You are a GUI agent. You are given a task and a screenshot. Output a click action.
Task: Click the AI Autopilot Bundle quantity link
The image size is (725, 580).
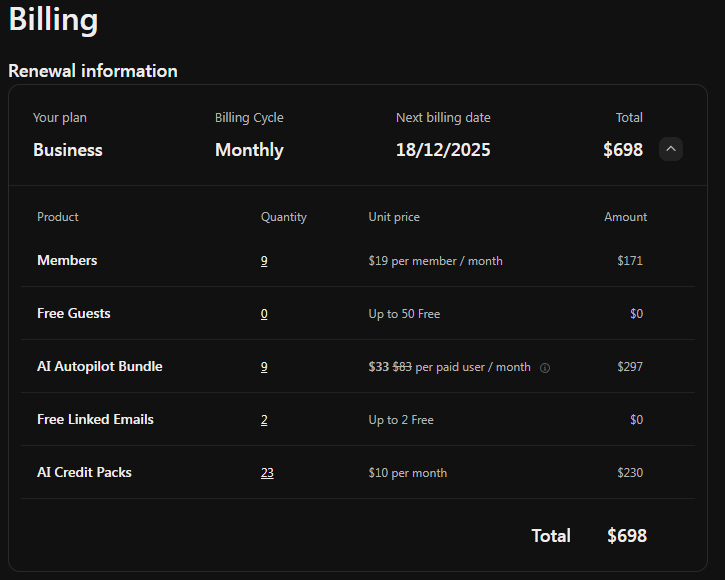tap(264, 367)
